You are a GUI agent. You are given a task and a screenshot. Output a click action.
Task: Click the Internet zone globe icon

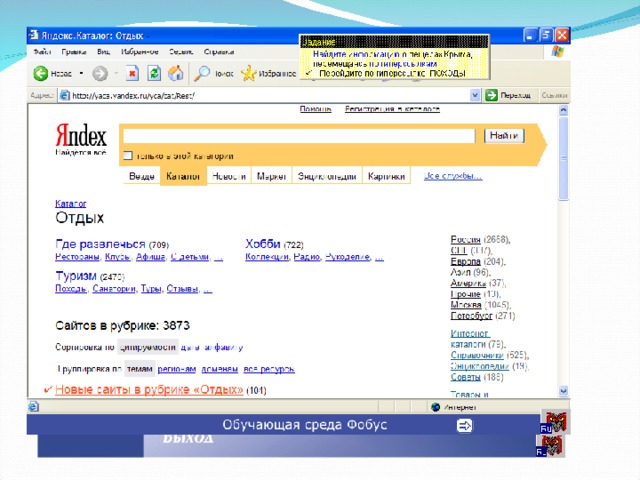(436, 407)
